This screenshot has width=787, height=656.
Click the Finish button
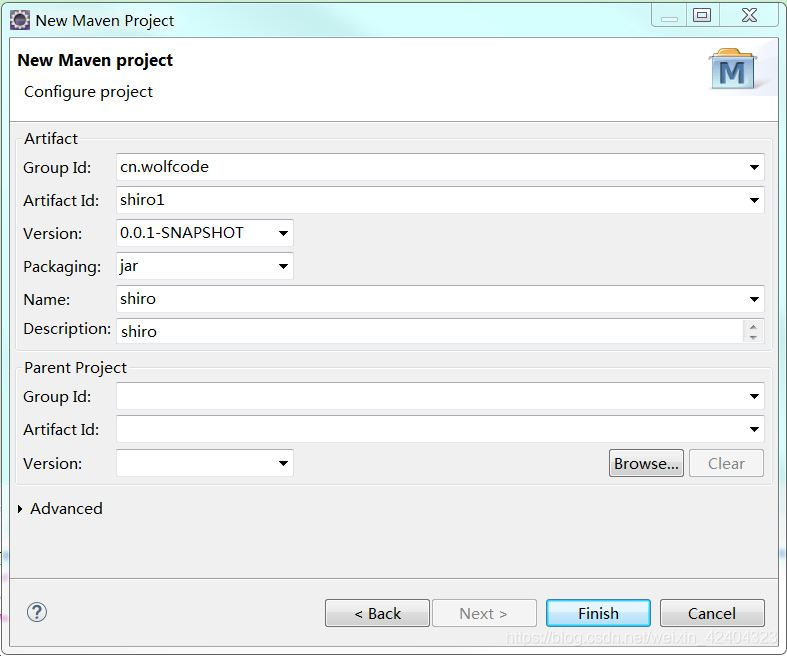click(x=598, y=613)
